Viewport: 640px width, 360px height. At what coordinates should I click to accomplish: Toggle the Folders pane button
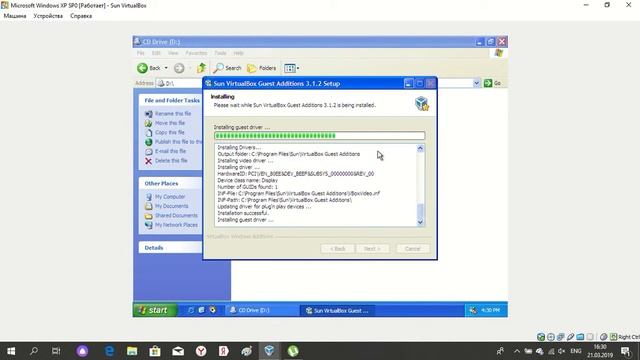point(262,68)
